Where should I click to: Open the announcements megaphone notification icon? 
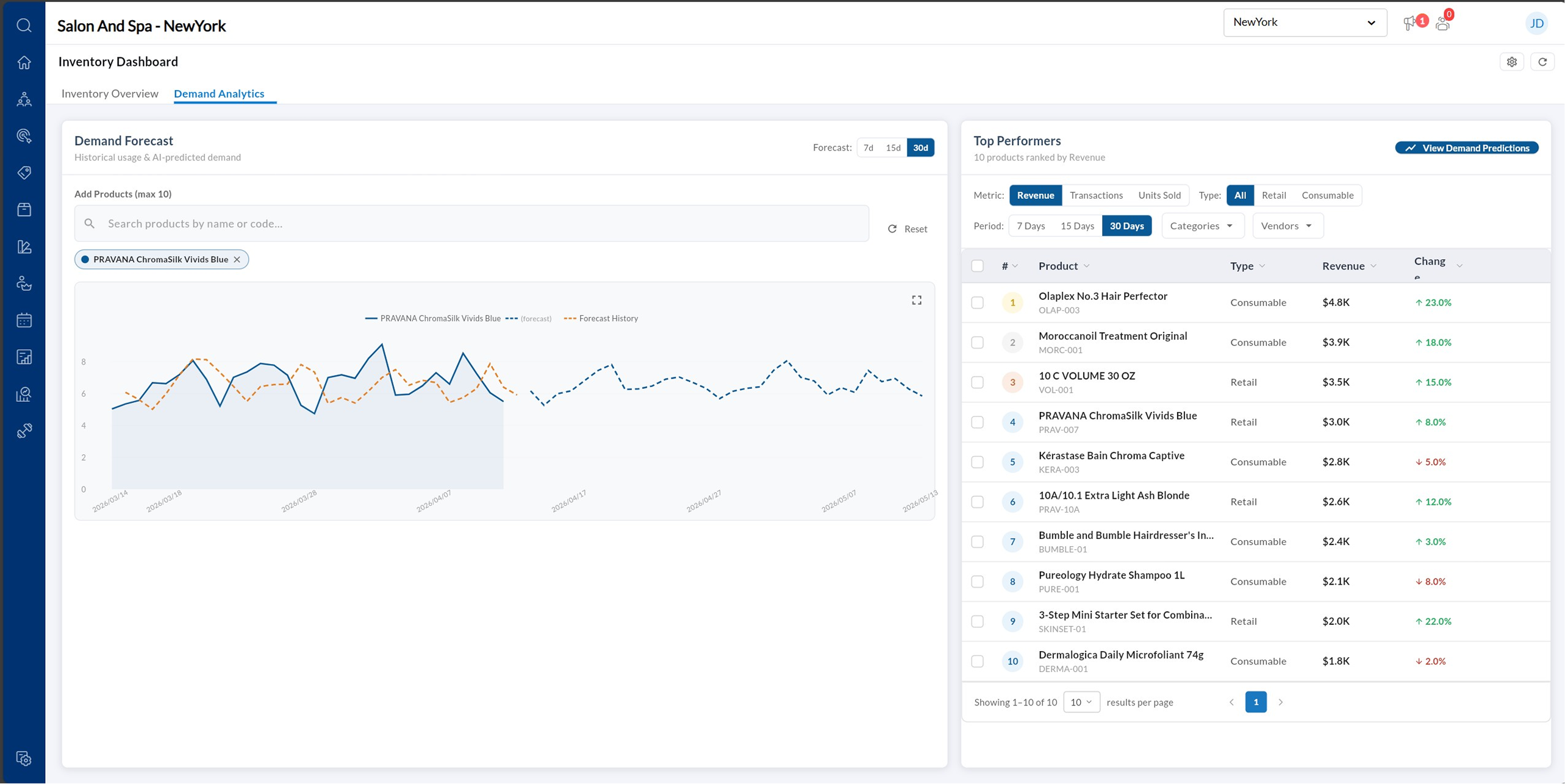click(x=1410, y=24)
